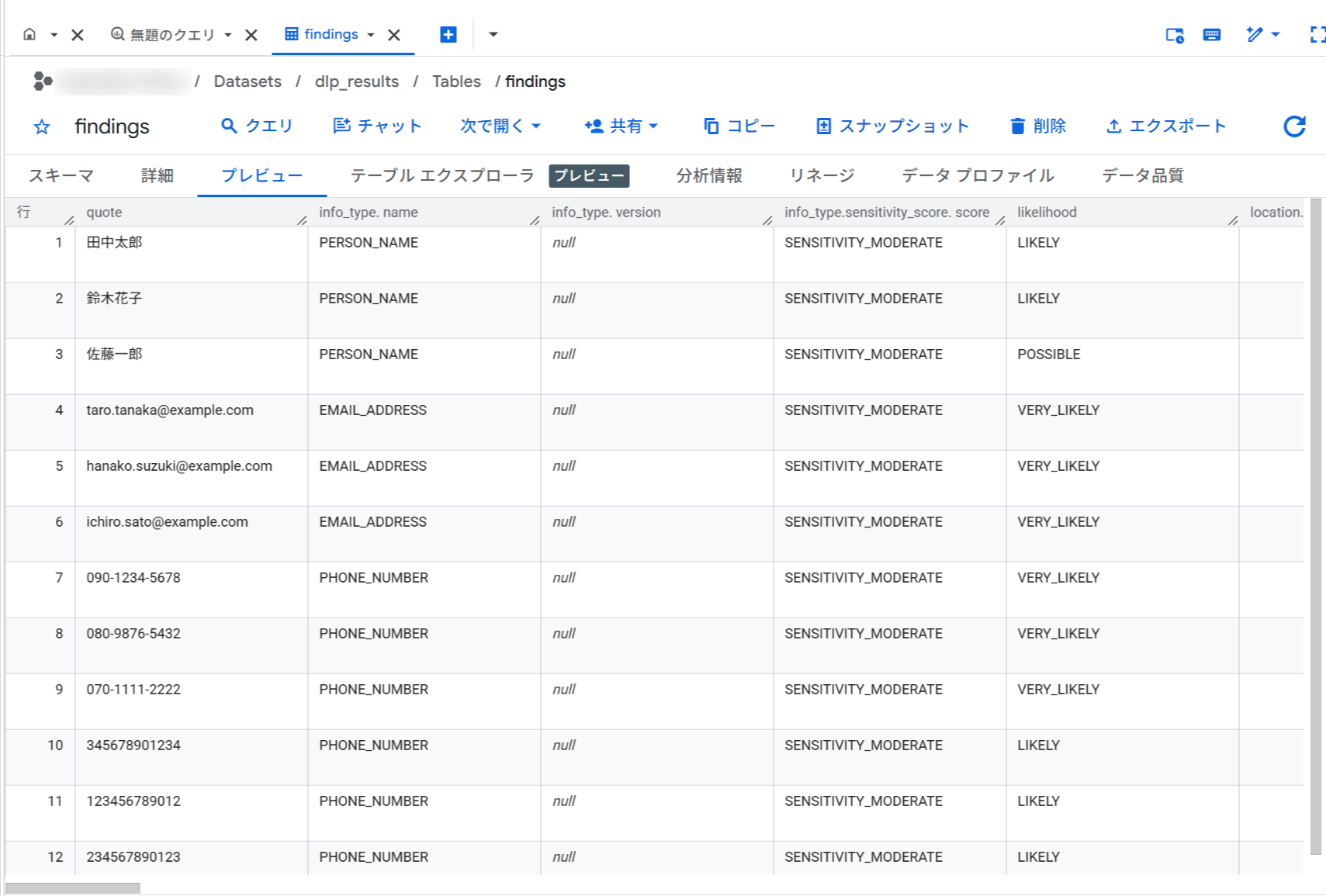The height and width of the screenshot is (896, 1326).
Task: Open the リネージ tab
Action: click(822, 175)
